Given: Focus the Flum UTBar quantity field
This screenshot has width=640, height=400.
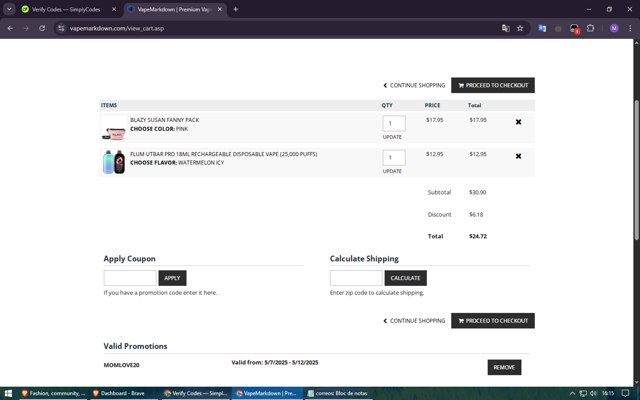Looking at the screenshot, I should [x=394, y=158].
